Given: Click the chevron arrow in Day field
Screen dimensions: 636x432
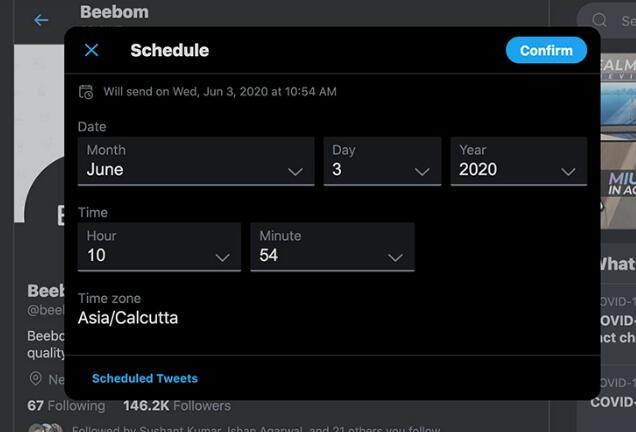Looking at the screenshot, I should [x=422, y=172].
